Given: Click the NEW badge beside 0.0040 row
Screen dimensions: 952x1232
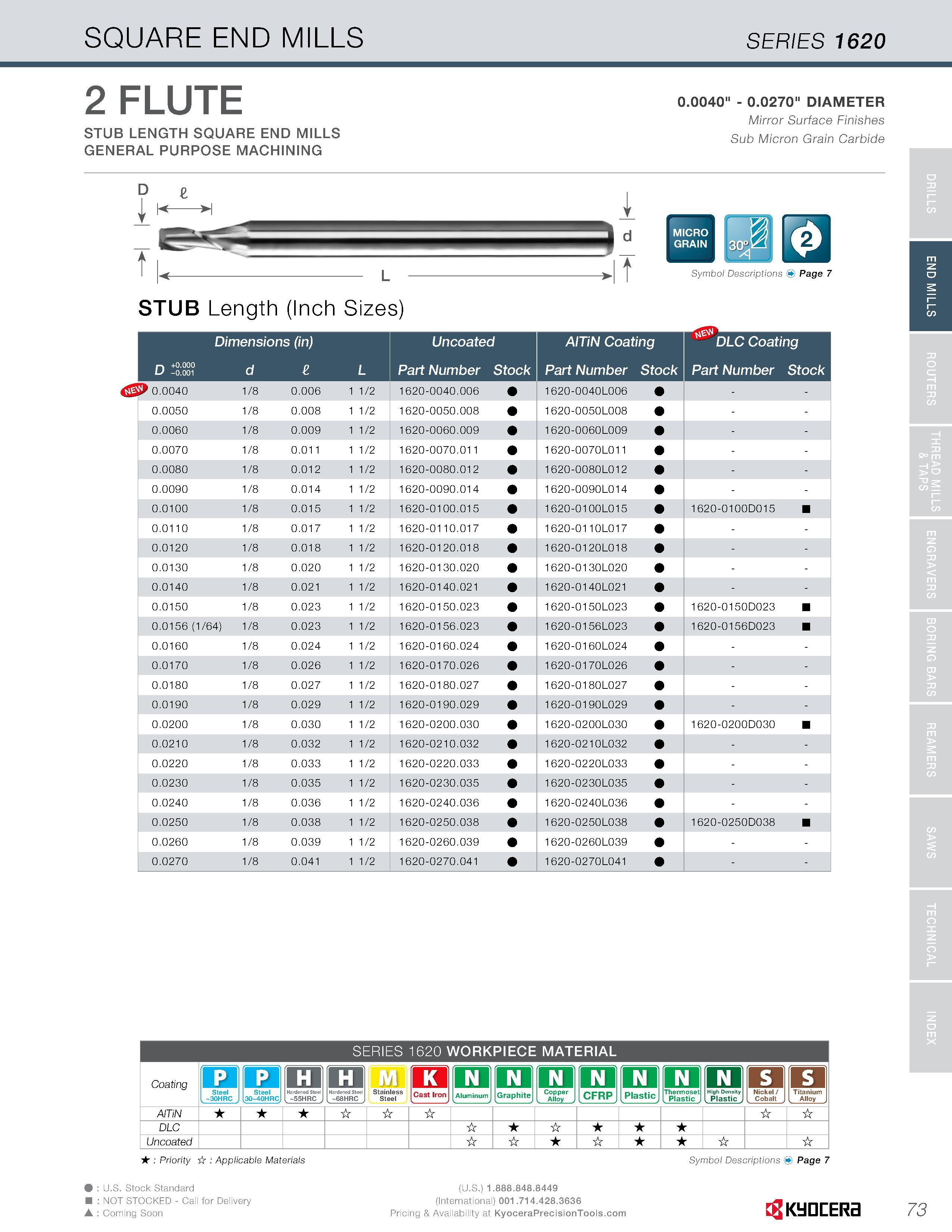Looking at the screenshot, I should coord(134,390).
